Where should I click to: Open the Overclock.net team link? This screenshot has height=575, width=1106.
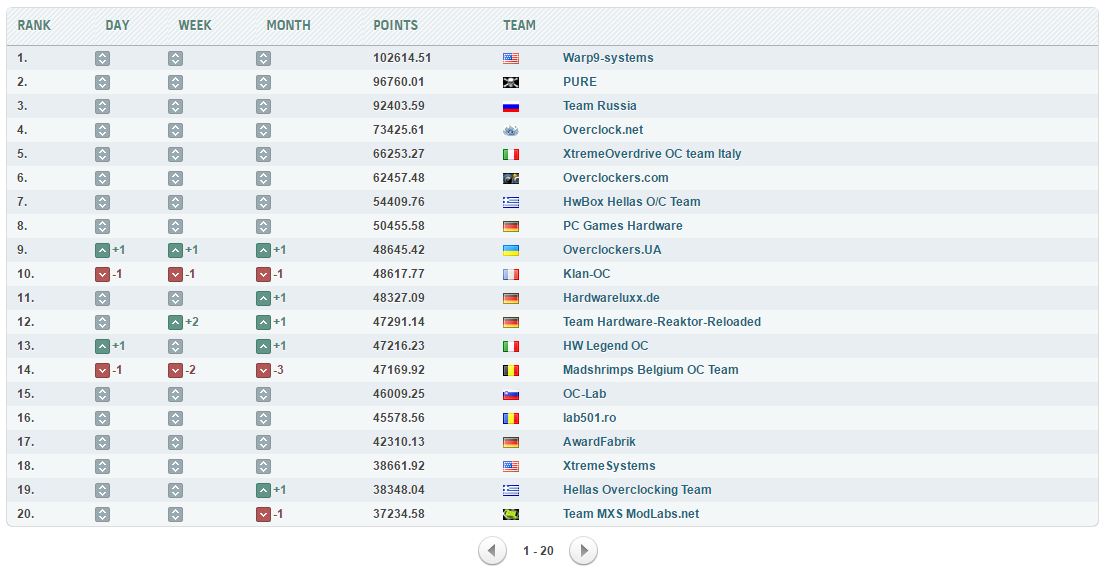[603, 130]
